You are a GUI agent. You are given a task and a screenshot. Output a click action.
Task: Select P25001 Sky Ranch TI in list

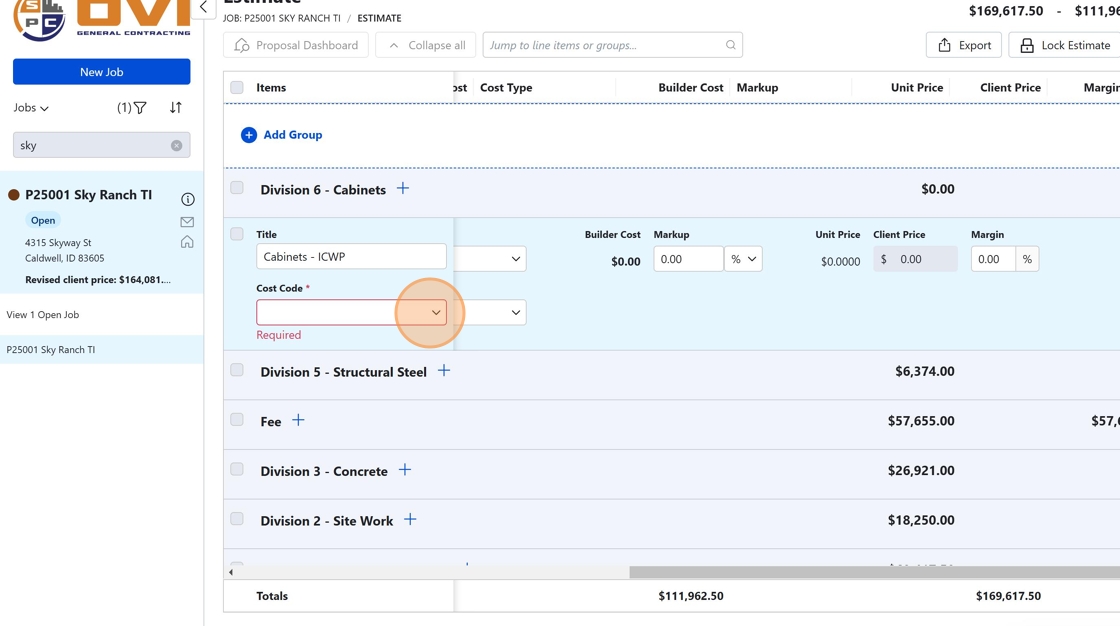[51, 350]
